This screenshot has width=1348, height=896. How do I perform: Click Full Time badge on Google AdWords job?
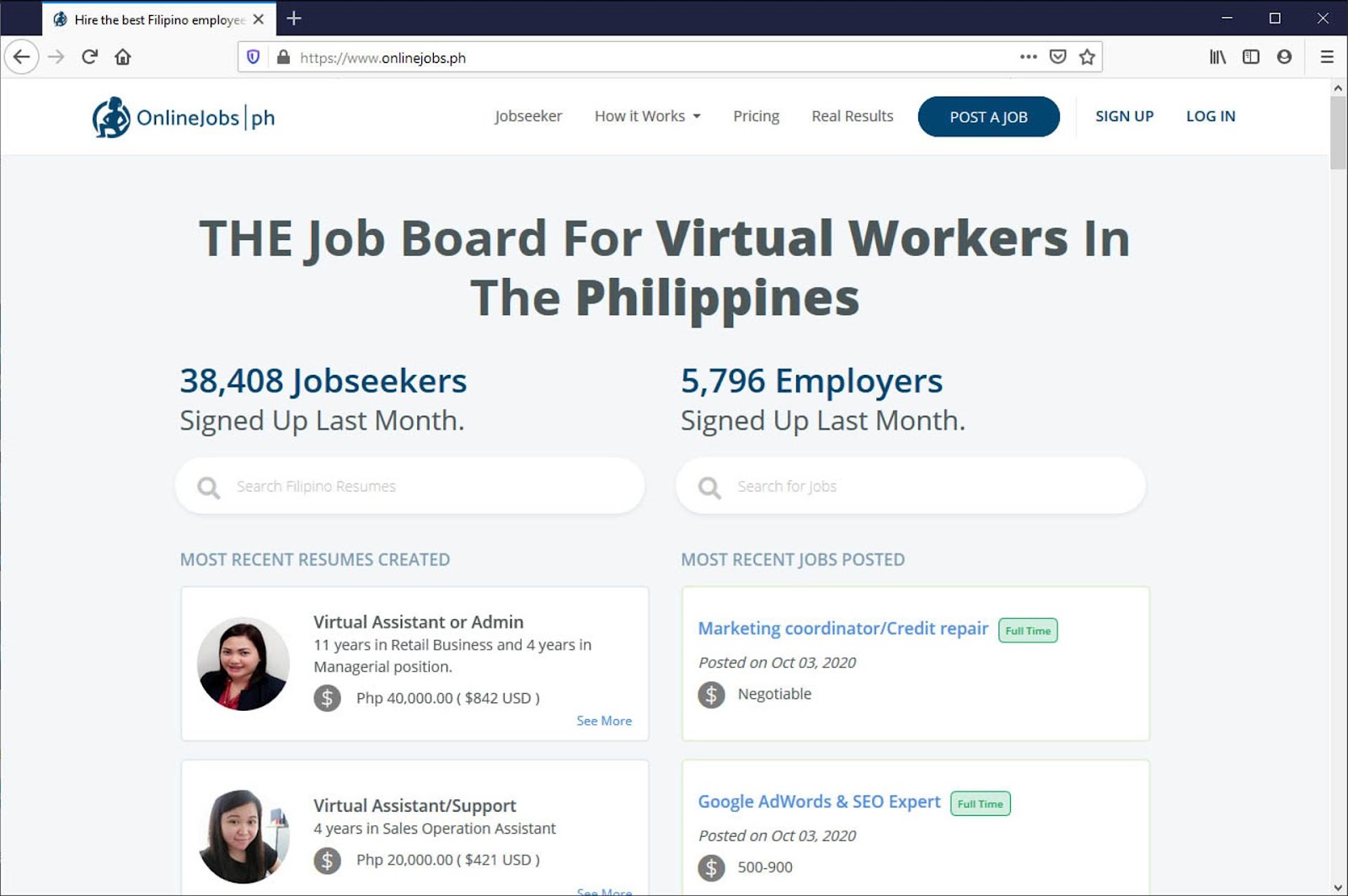980,804
